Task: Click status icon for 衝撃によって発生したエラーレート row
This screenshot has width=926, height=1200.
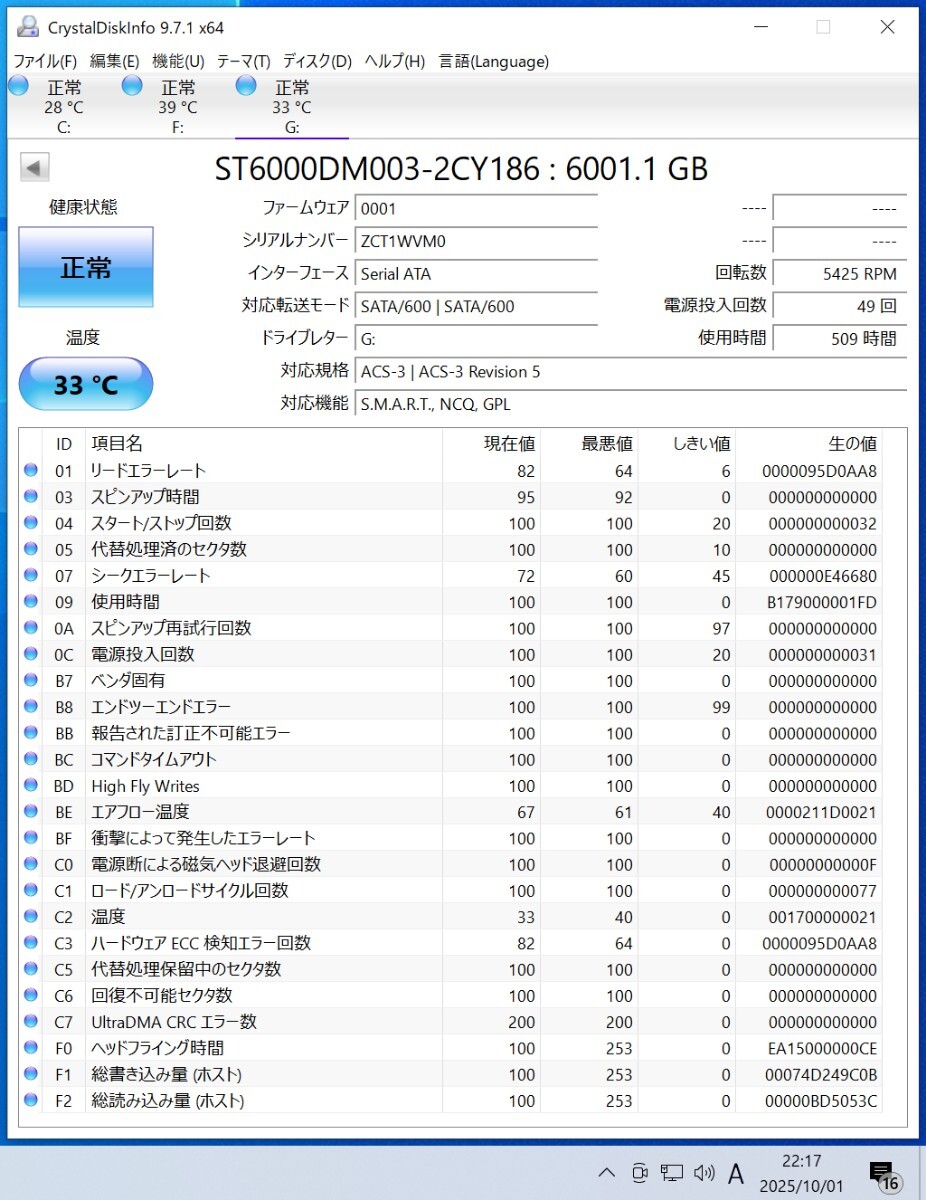Action: [x=31, y=838]
